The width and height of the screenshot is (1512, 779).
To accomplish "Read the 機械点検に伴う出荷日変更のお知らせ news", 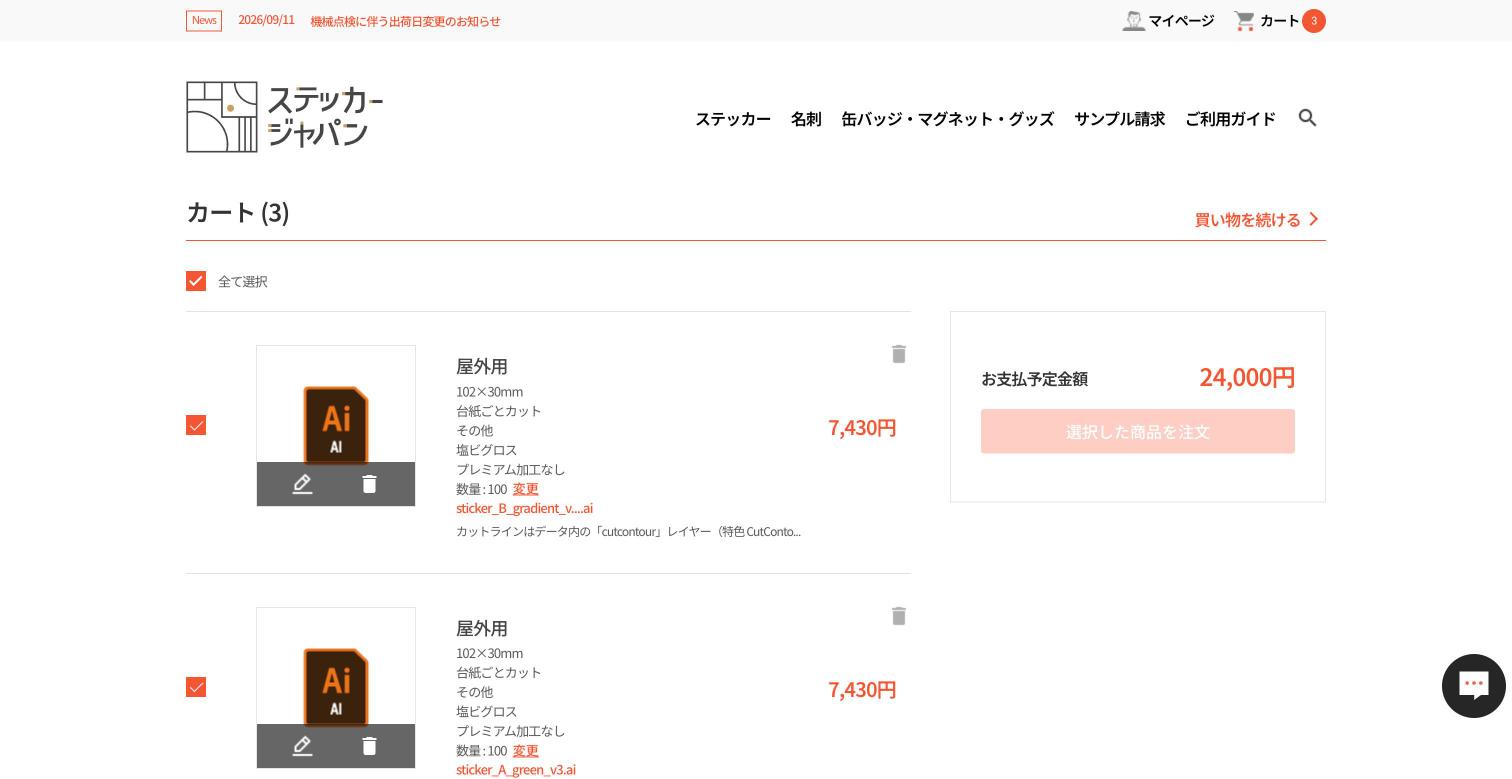I will [x=405, y=21].
